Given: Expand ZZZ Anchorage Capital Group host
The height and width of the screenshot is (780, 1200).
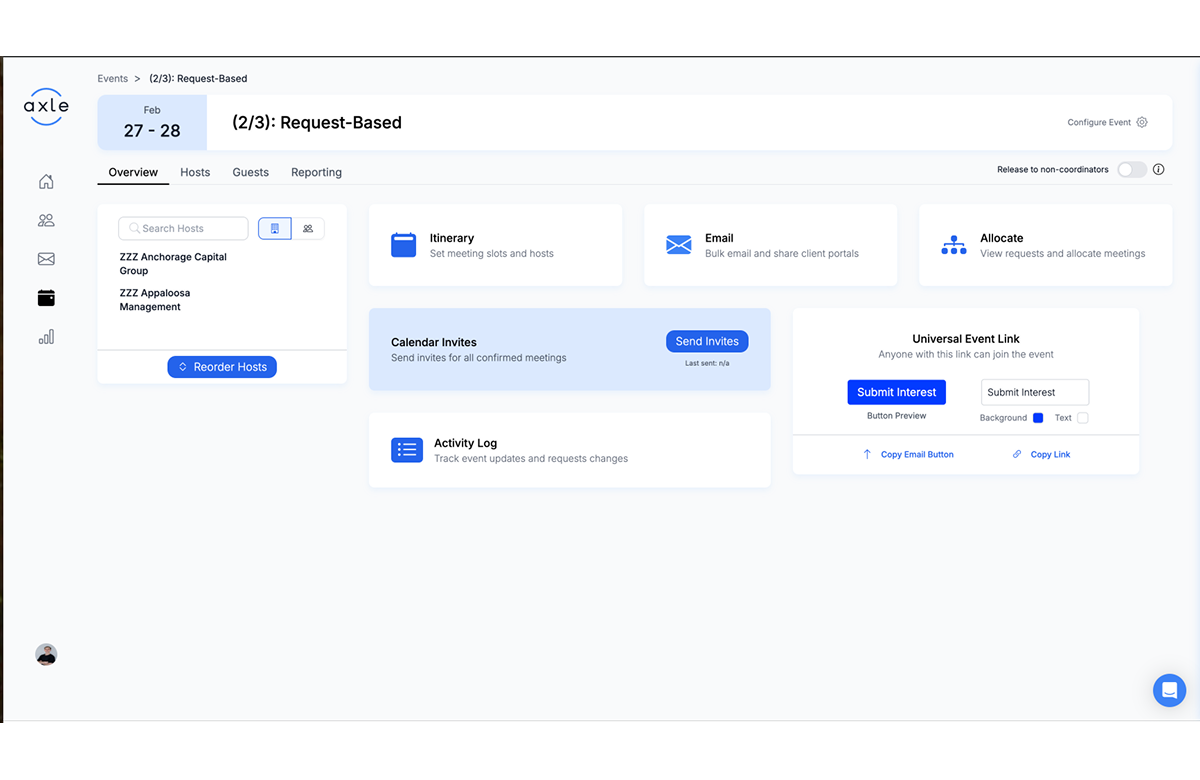Looking at the screenshot, I should (173, 264).
